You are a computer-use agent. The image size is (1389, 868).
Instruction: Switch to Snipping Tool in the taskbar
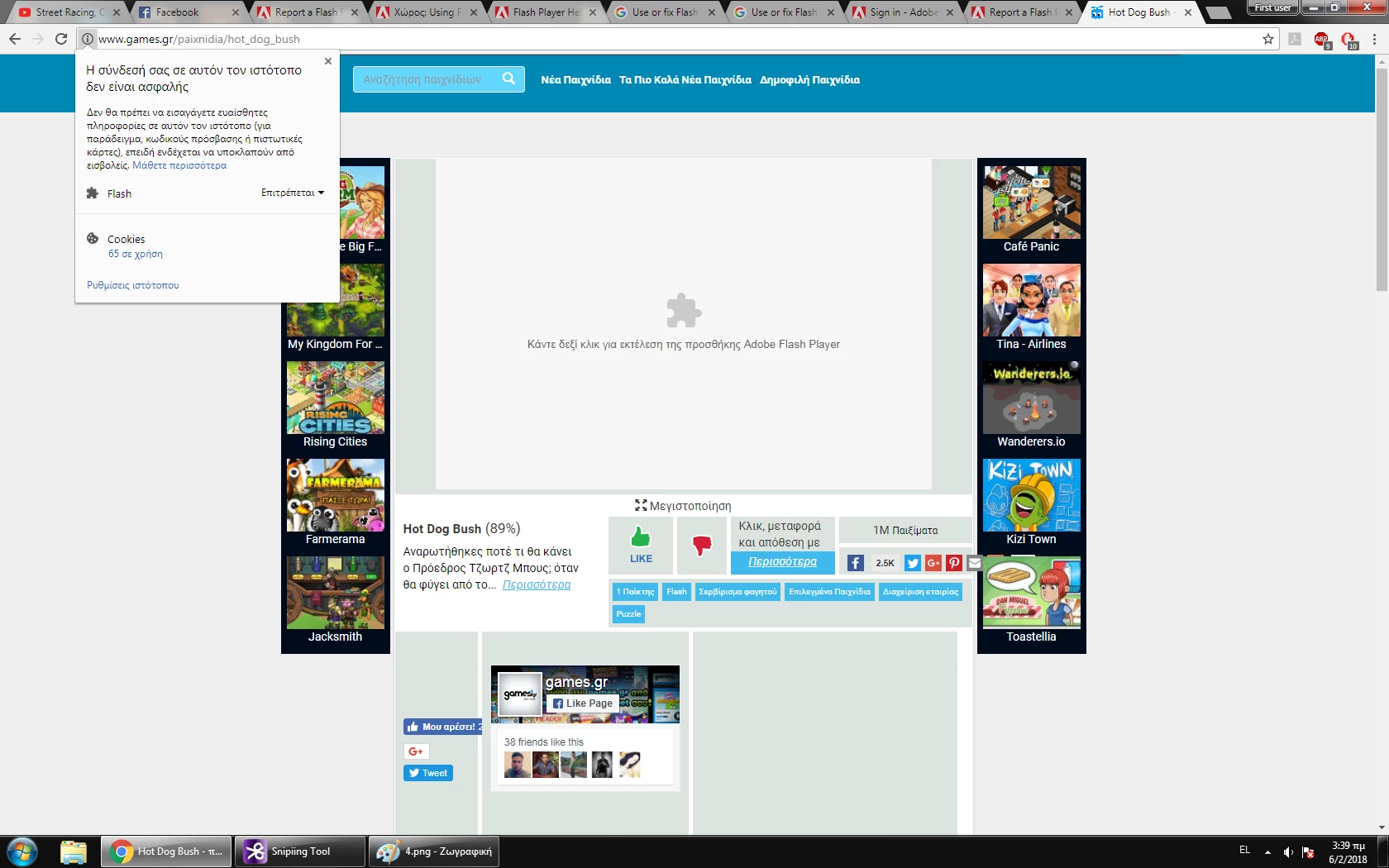click(x=300, y=851)
